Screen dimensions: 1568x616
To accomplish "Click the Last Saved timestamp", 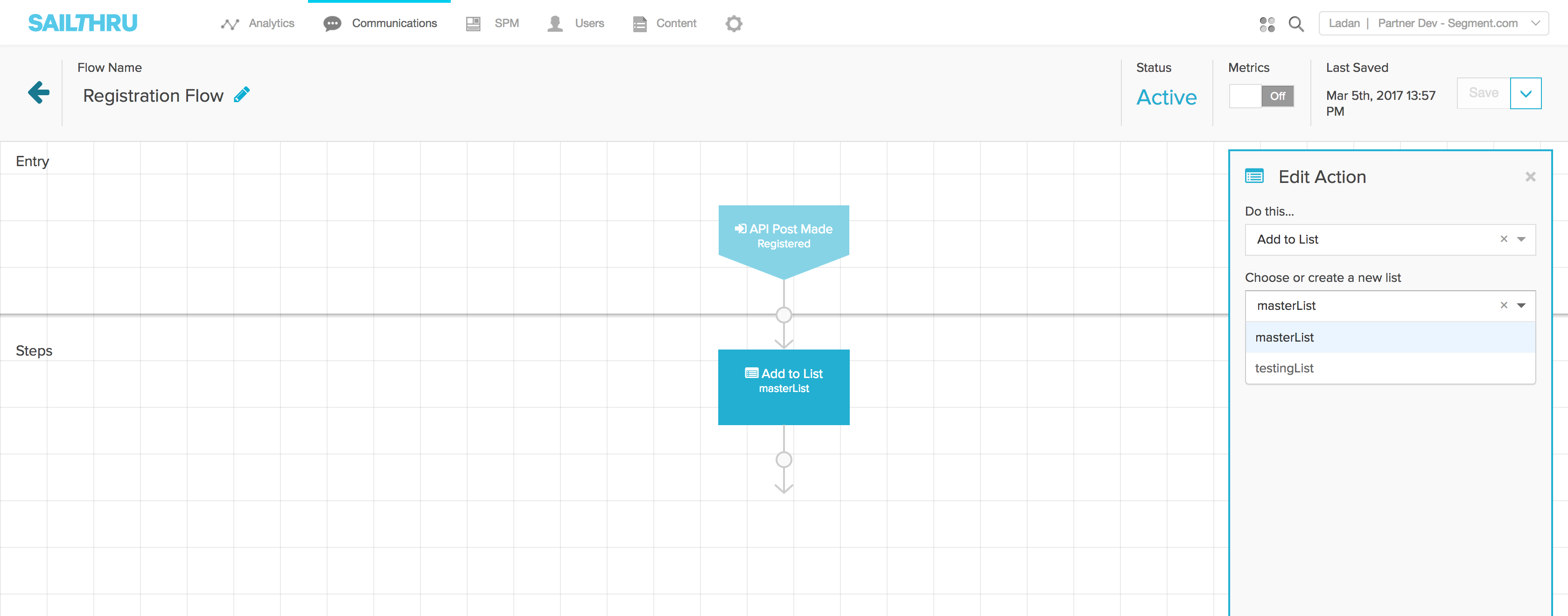I will click(1380, 104).
